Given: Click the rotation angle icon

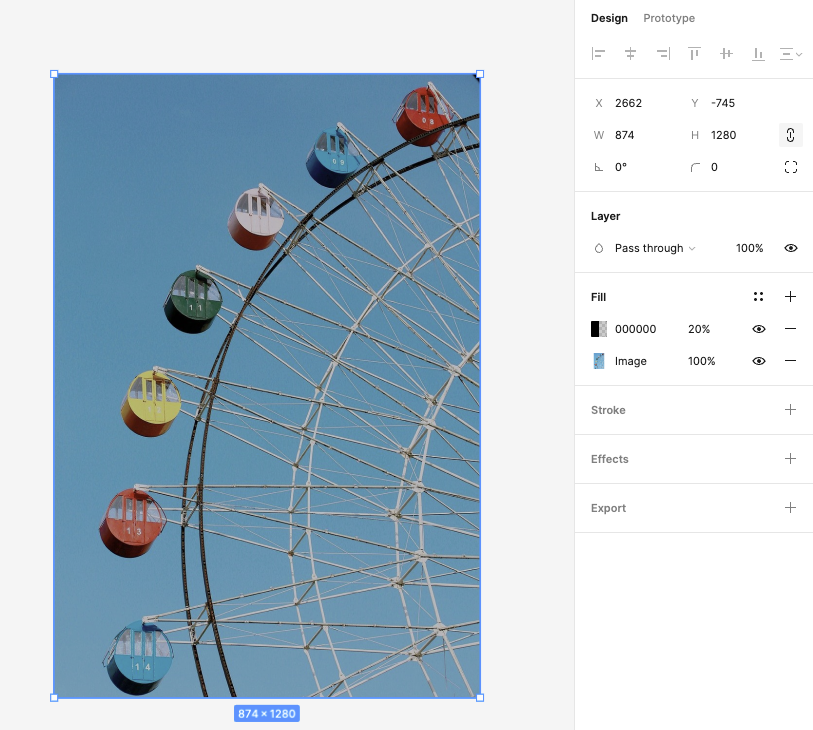Looking at the screenshot, I should [599, 167].
